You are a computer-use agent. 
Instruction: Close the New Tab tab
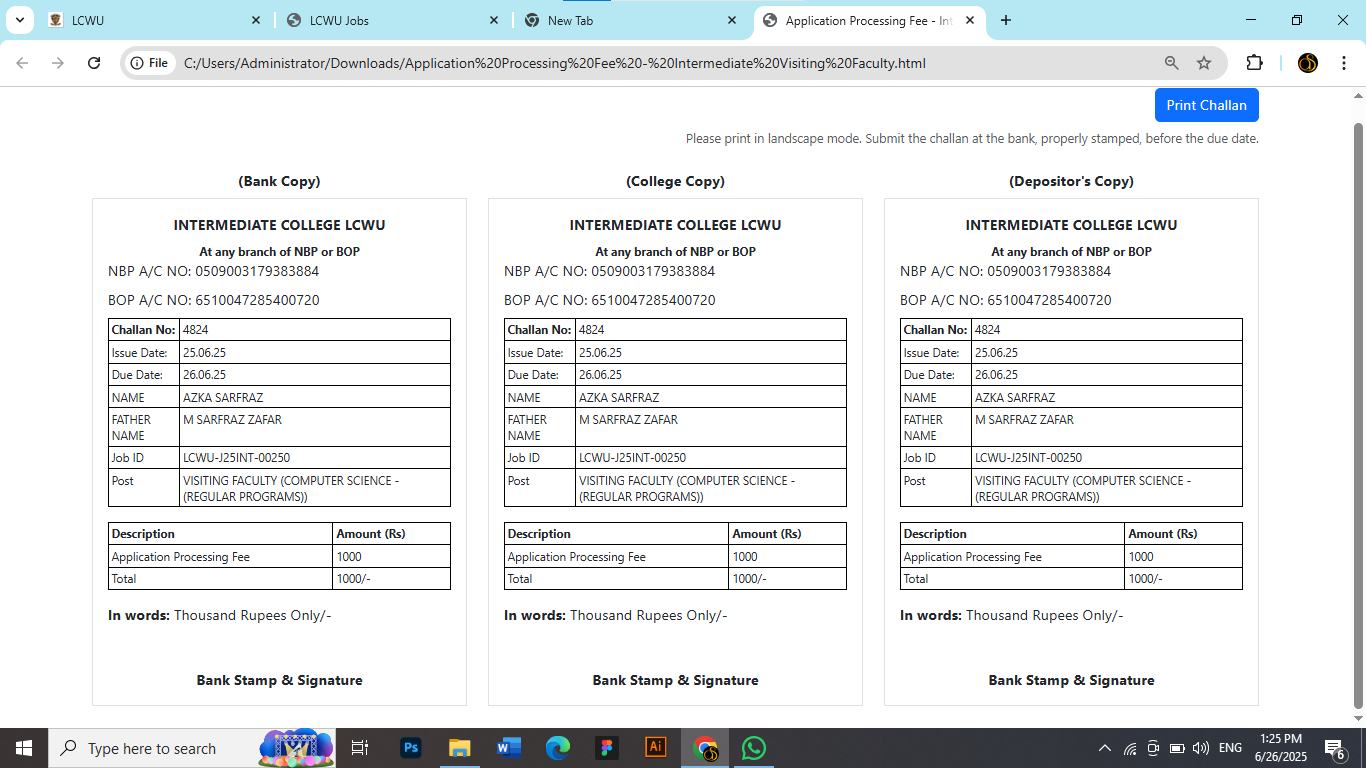coord(732,20)
